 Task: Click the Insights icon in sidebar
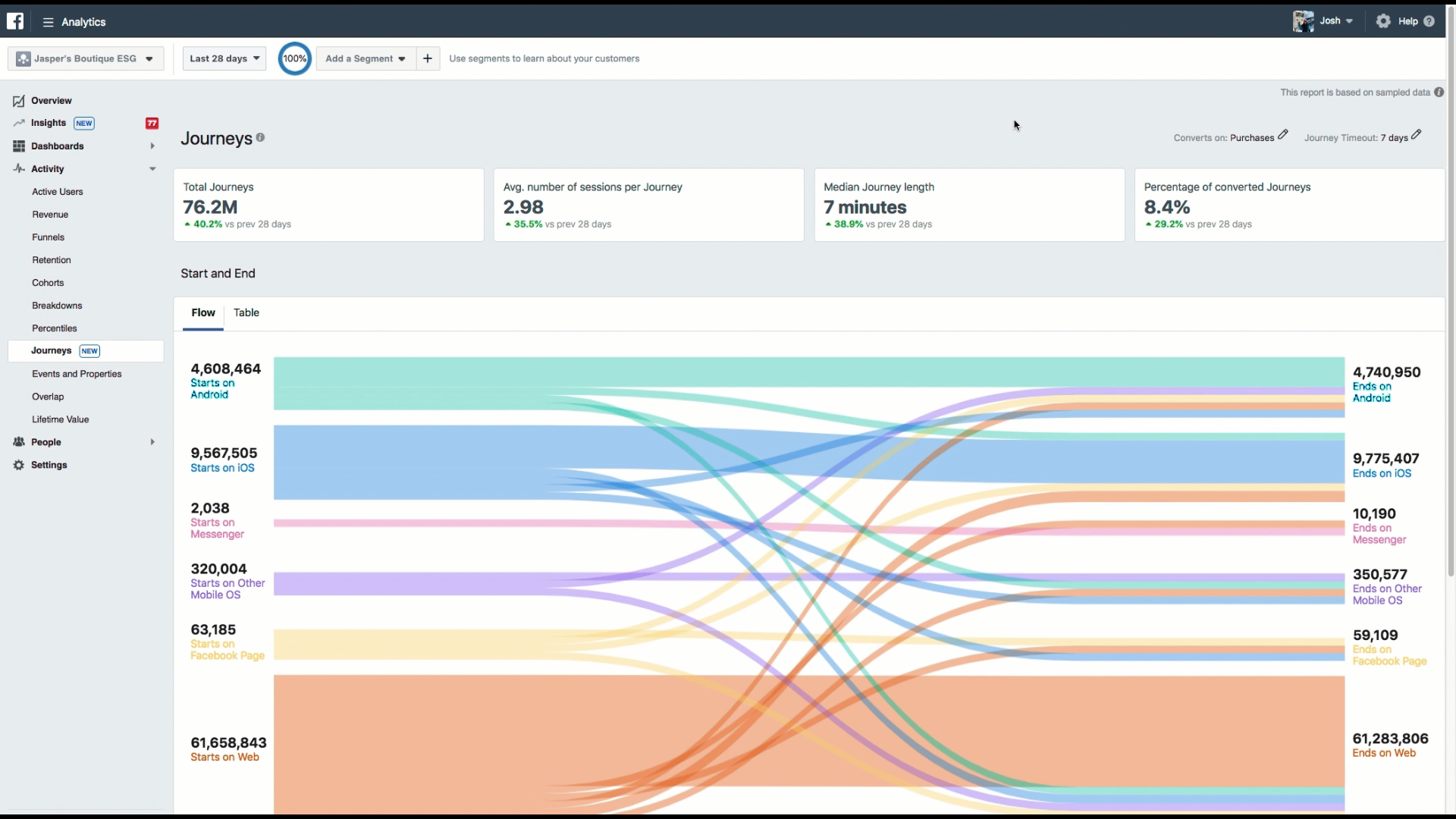pyautogui.click(x=19, y=122)
